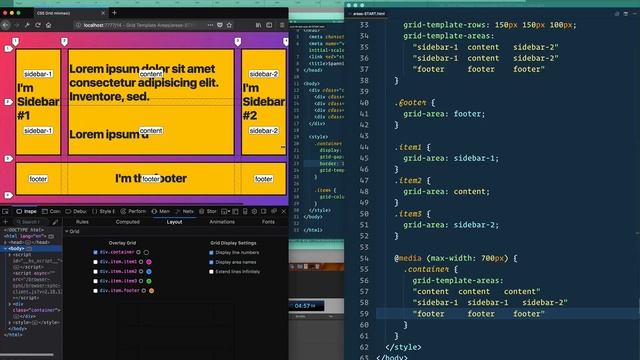Toggle Display area names checkbox
This screenshot has width=640, height=360.
tap(211, 262)
